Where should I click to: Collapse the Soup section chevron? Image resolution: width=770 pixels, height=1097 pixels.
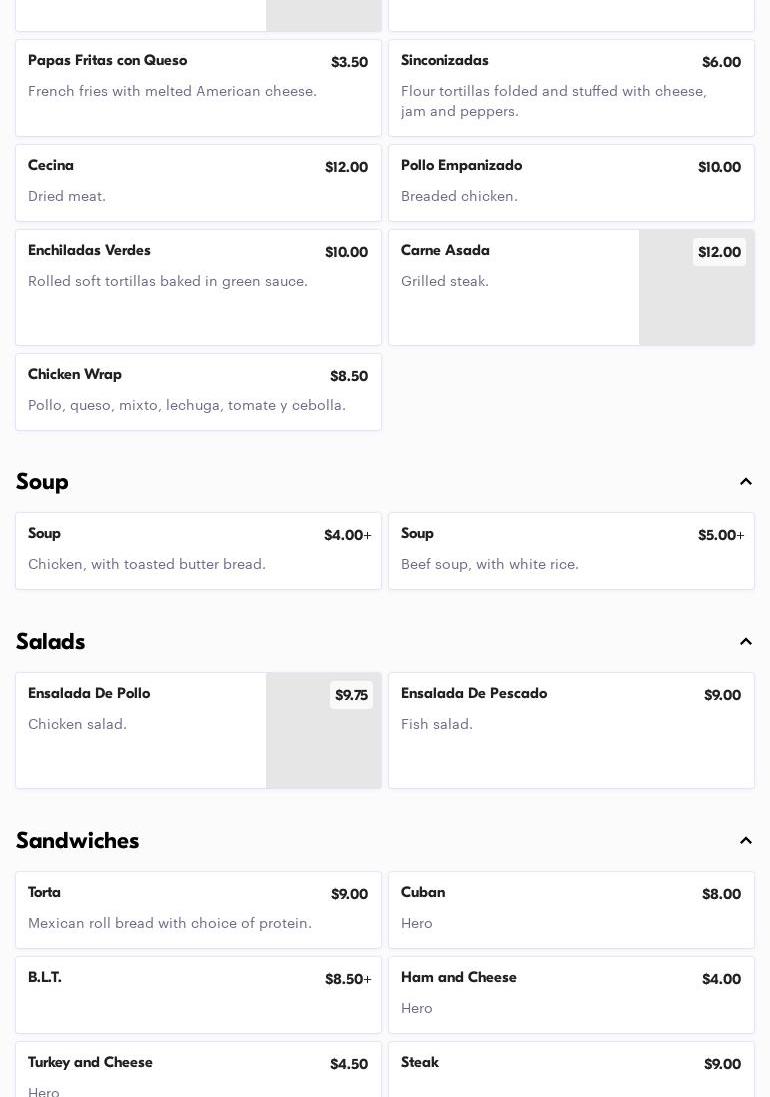click(746, 482)
